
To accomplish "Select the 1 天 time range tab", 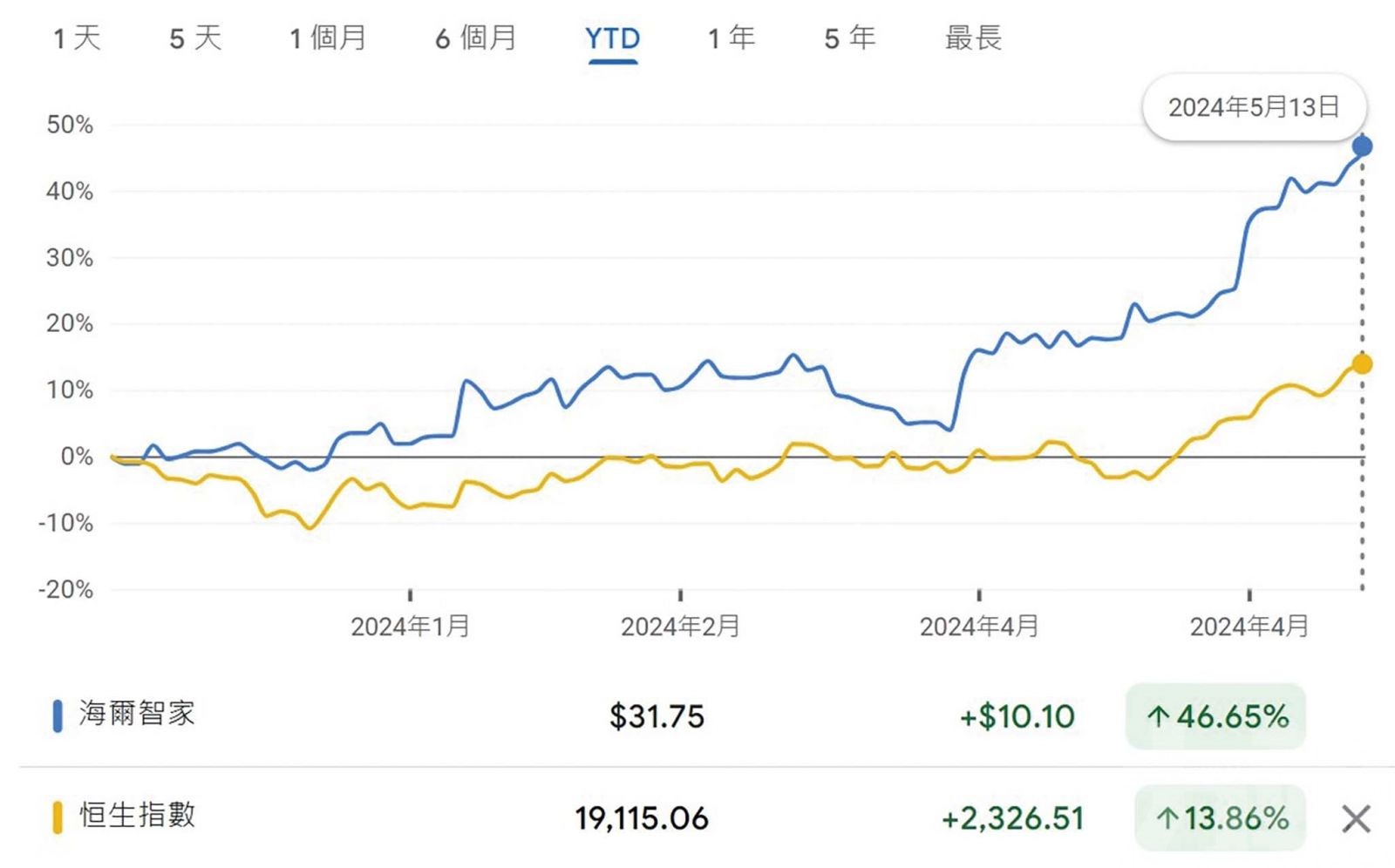I will (77, 38).
